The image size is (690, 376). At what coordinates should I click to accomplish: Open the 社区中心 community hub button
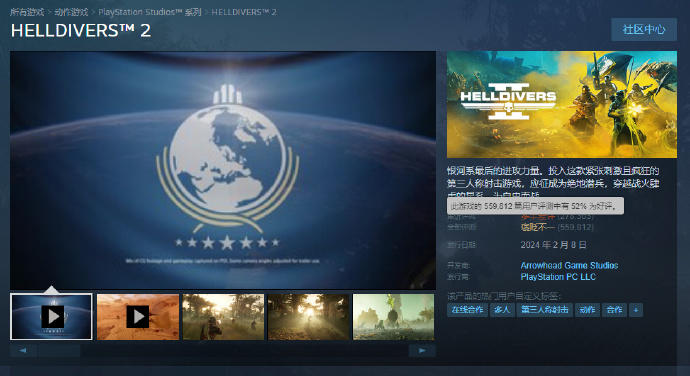pos(644,29)
